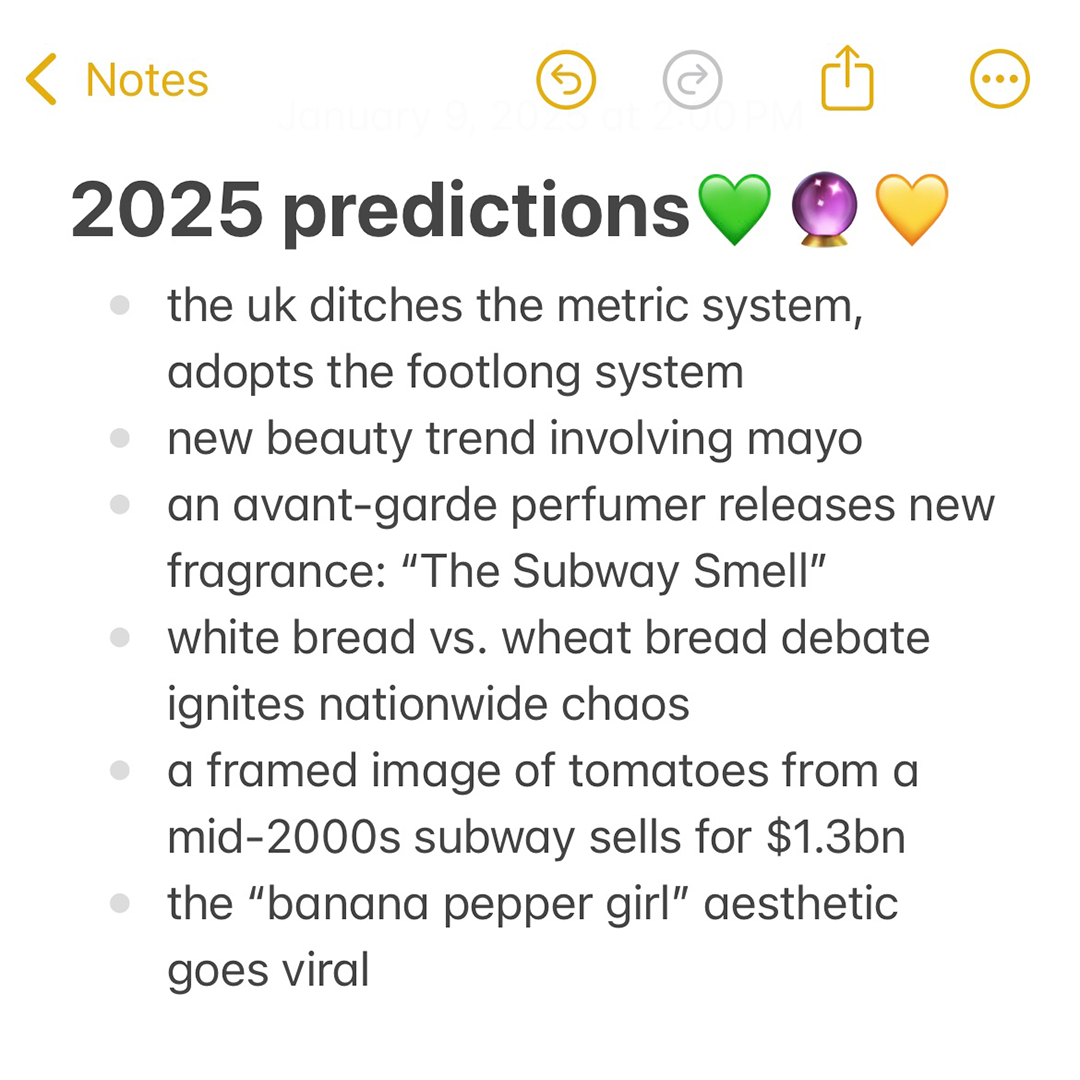
Task: Place cursor in '2025 predictions' title
Action: pyautogui.click(x=380, y=211)
